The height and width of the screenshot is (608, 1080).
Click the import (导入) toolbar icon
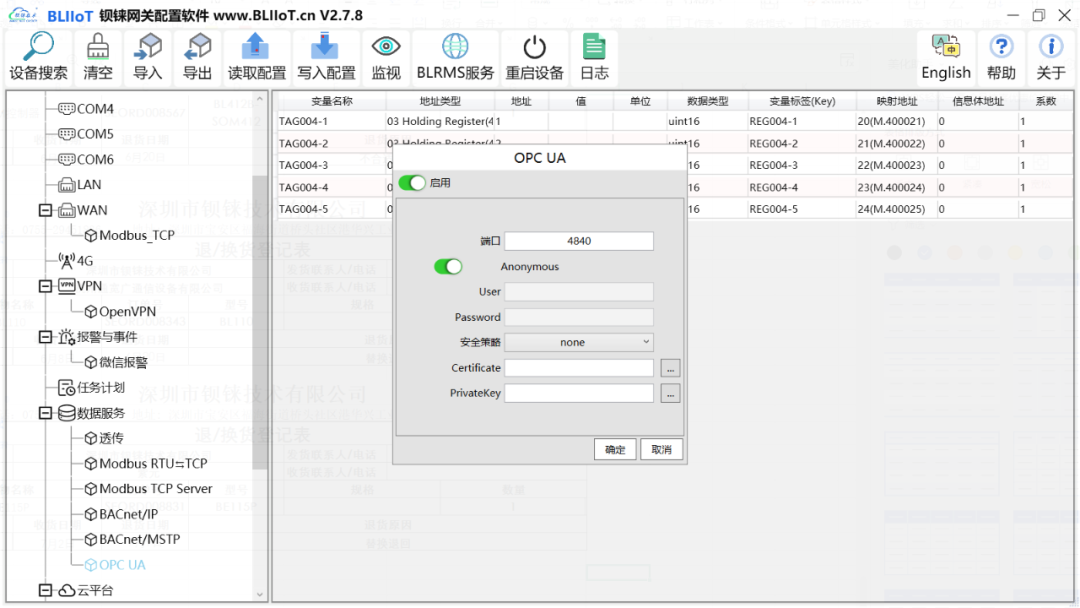[148, 48]
